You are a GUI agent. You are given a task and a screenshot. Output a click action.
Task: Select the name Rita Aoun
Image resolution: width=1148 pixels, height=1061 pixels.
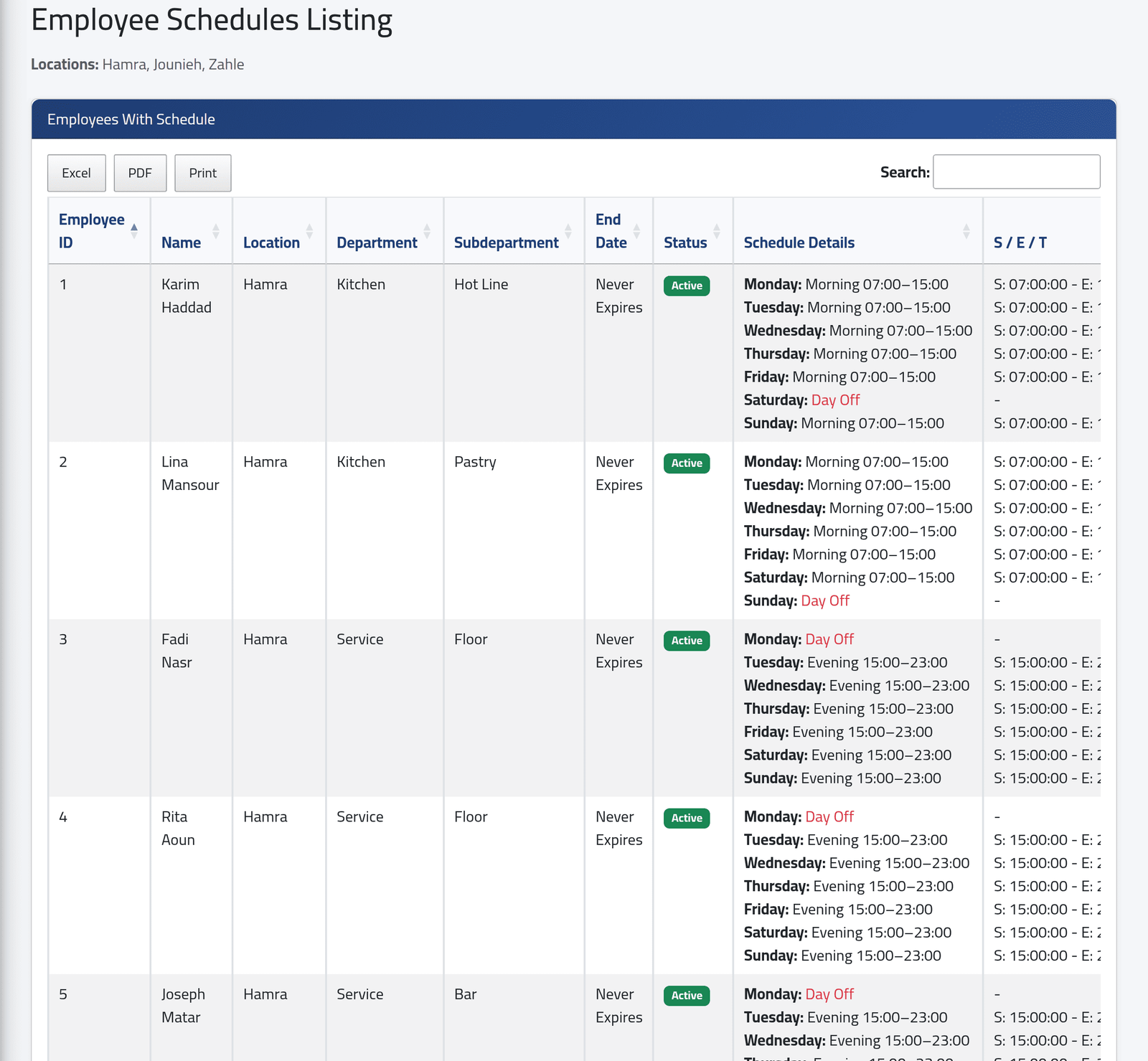178,828
